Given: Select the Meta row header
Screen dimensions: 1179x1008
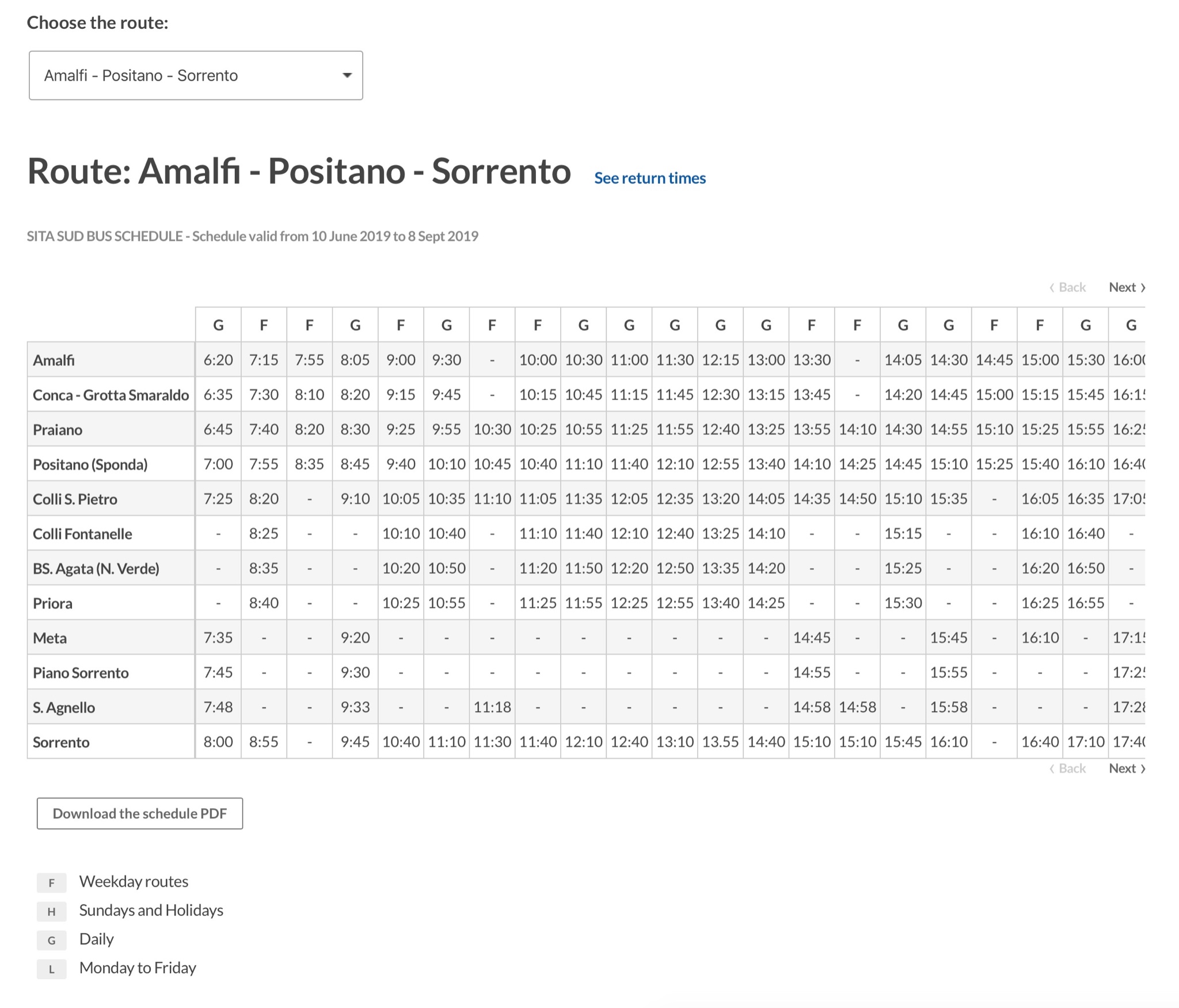Looking at the screenshot, I should (111, 638).
